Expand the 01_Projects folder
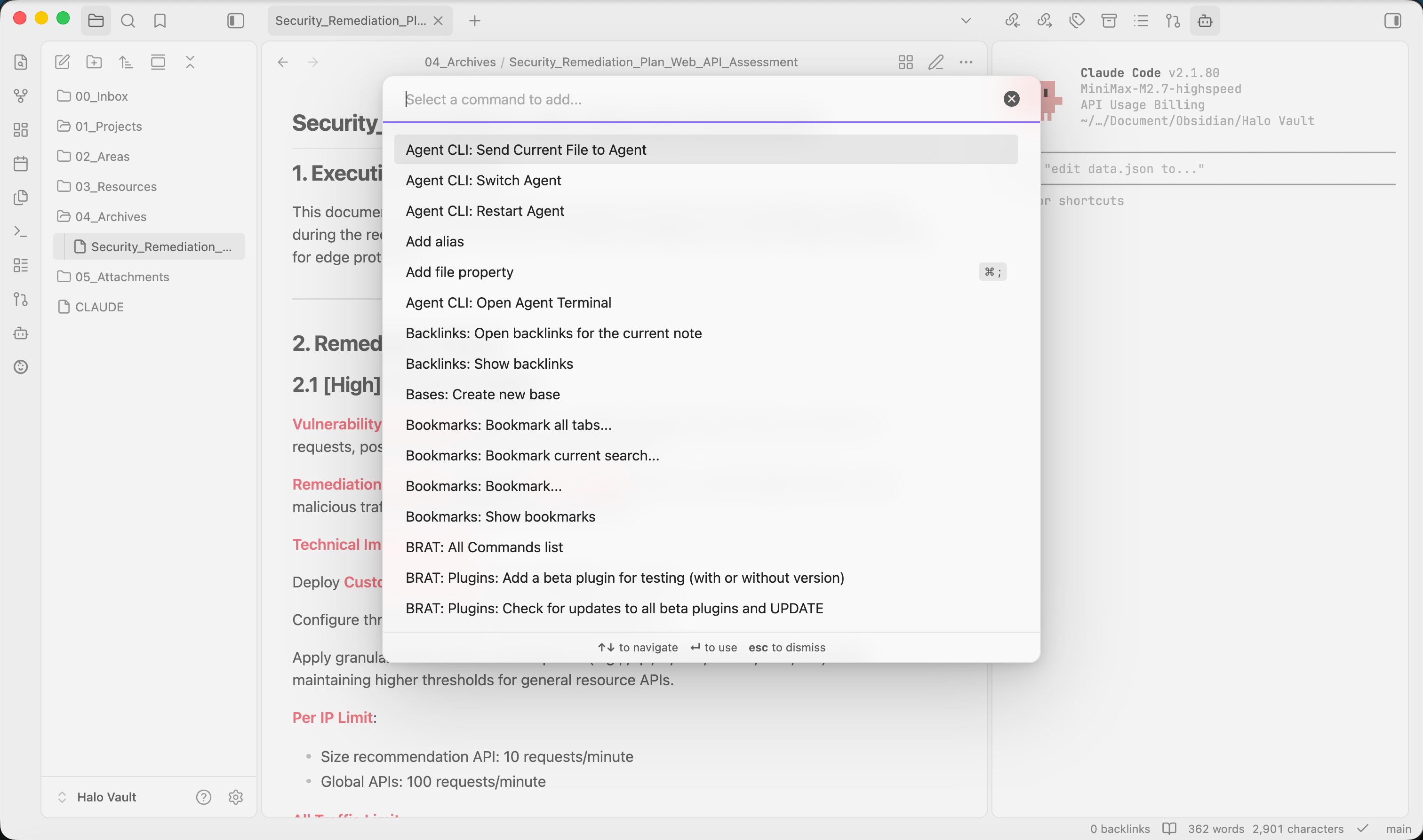The image size is (1423, 840). tap(108, 126)
